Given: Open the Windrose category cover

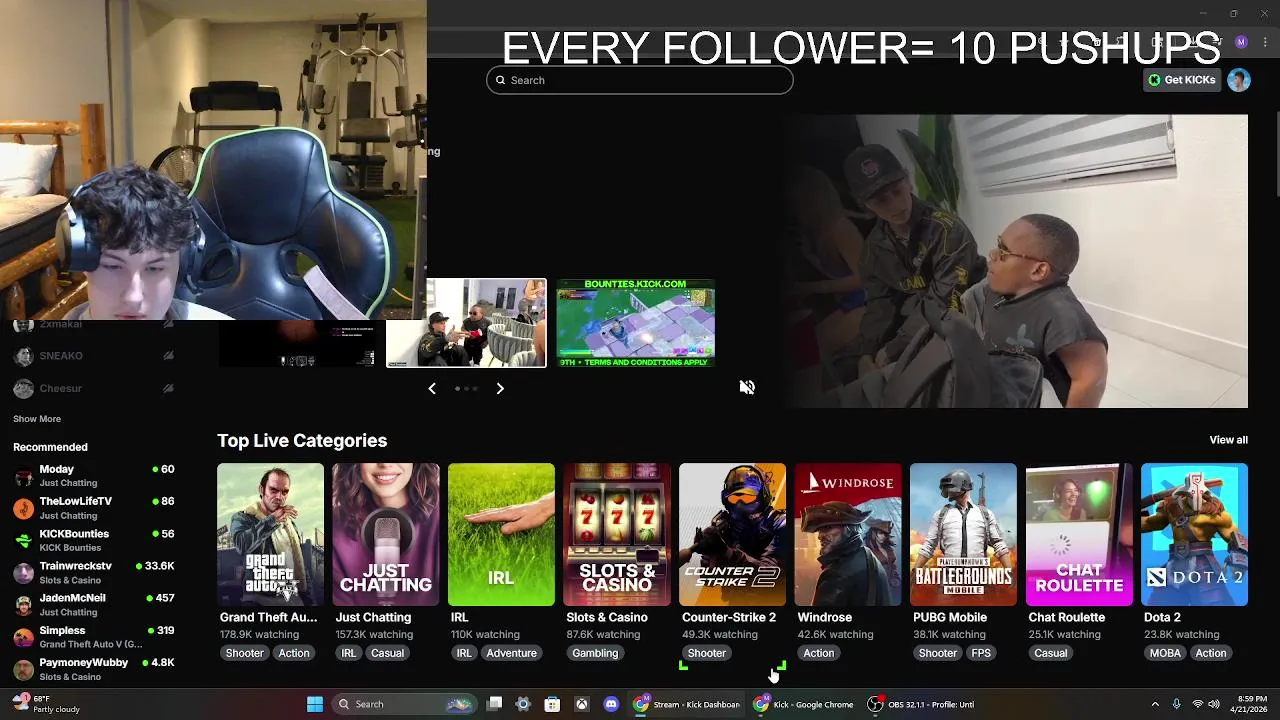Looking at the screenshot, I should coord(848,534).
